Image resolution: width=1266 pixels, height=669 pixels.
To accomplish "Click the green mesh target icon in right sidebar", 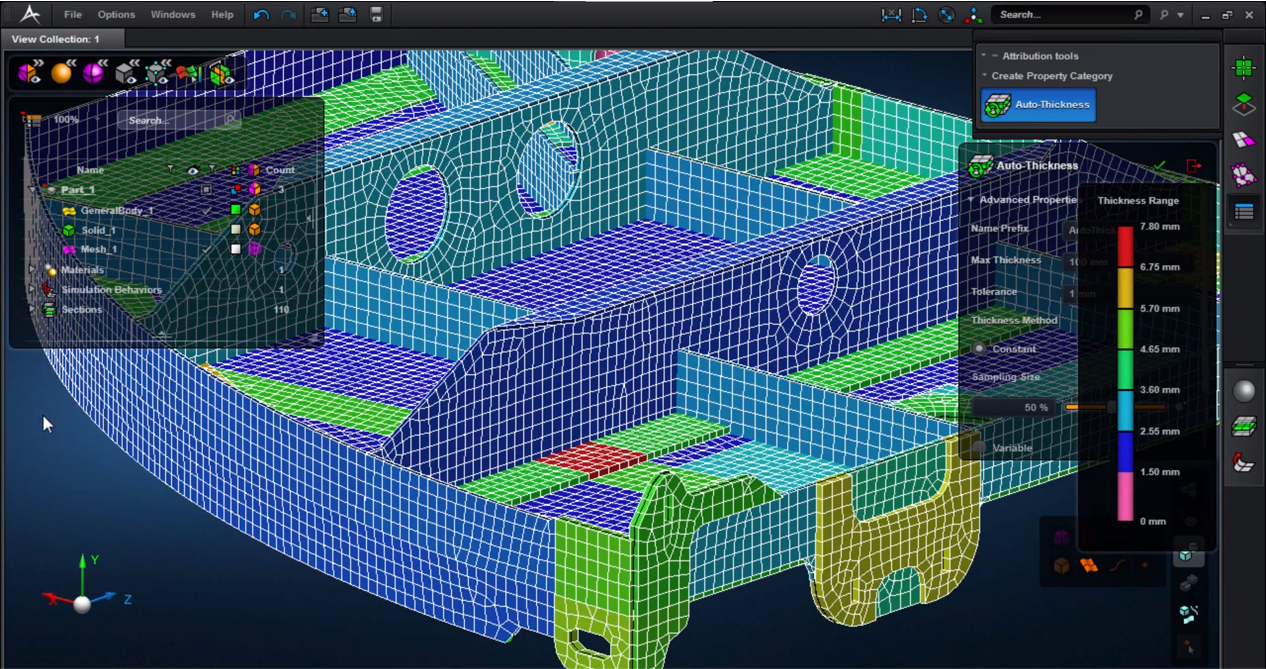I will click(1243, 67).
